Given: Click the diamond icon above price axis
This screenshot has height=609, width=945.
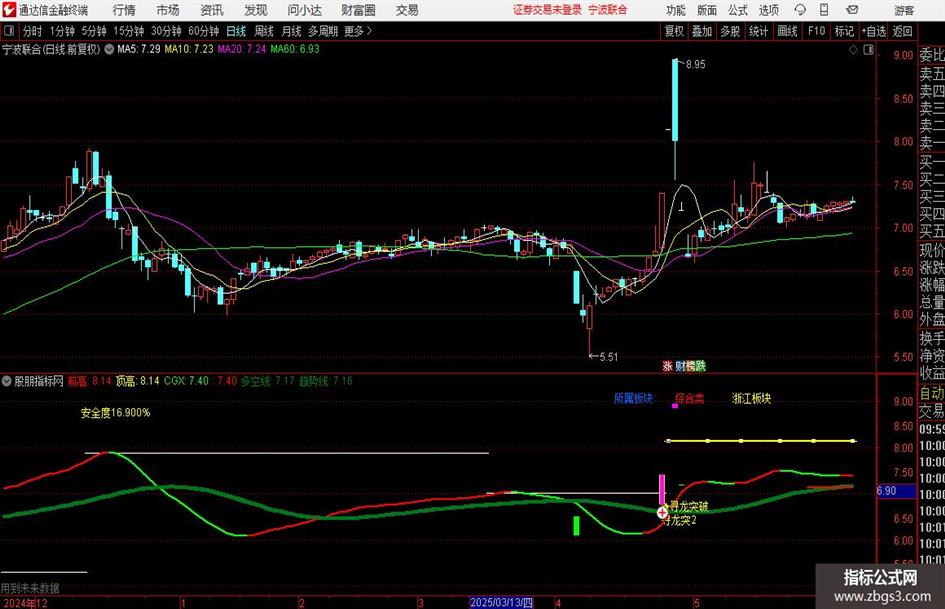Looking at the screenshot, I should [x=853, y=50].
